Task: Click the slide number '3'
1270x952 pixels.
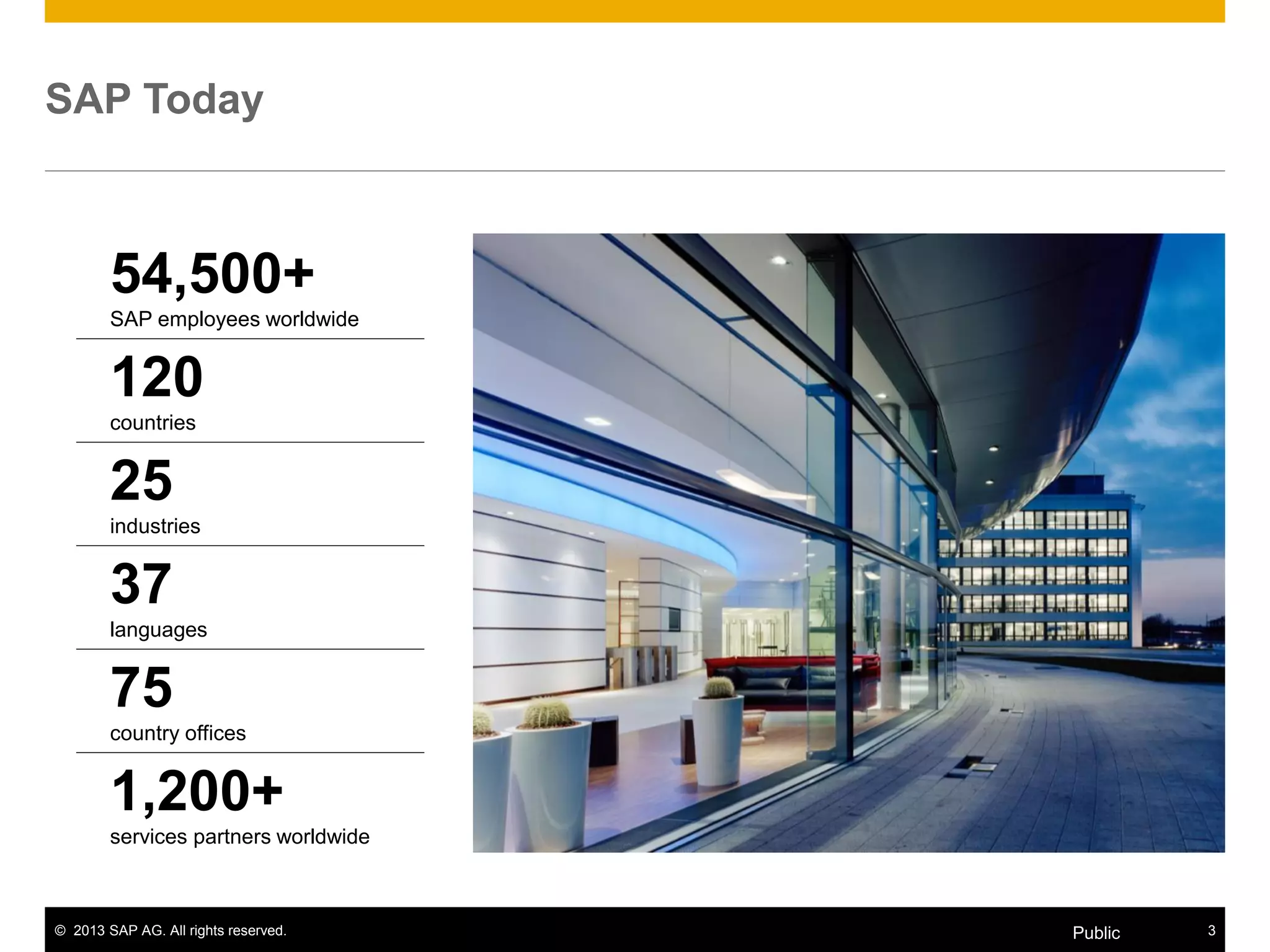Action: pyautogui.click(x=1212, y=930)
